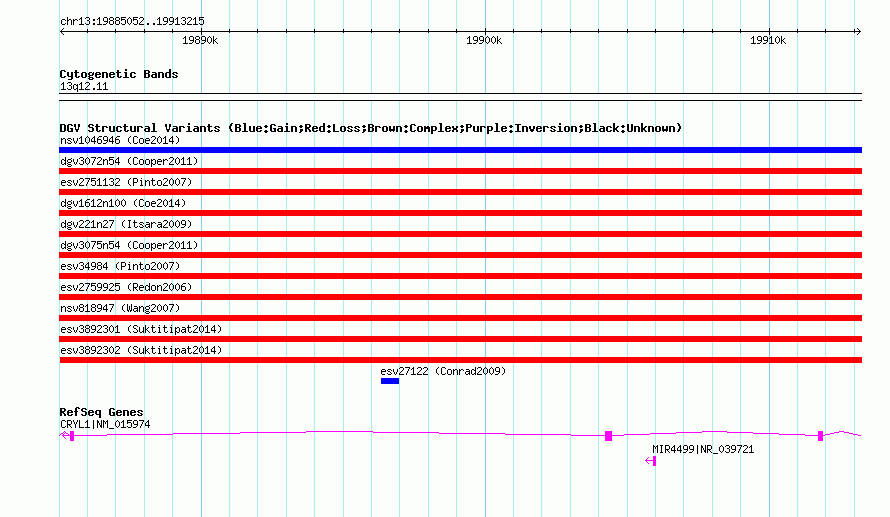890x517 pixels.
Task: Select the CRYL1 exon near MIR4499
Action: coord(608,436)
